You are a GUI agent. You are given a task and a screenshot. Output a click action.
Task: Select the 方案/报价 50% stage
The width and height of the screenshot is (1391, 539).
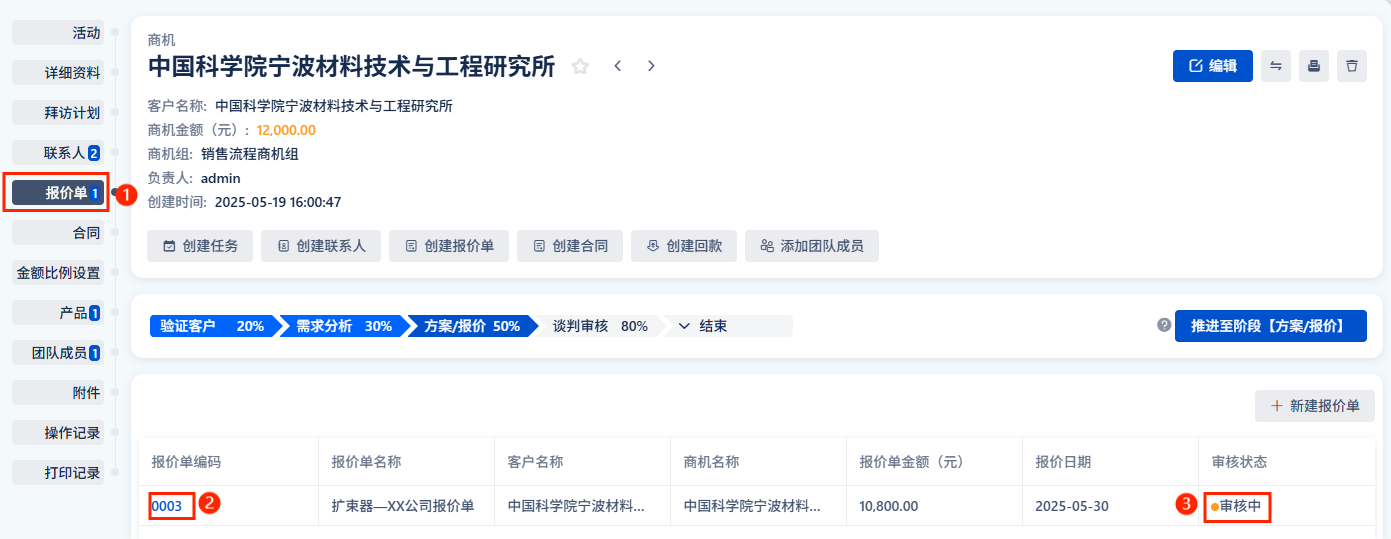(472, 326)
